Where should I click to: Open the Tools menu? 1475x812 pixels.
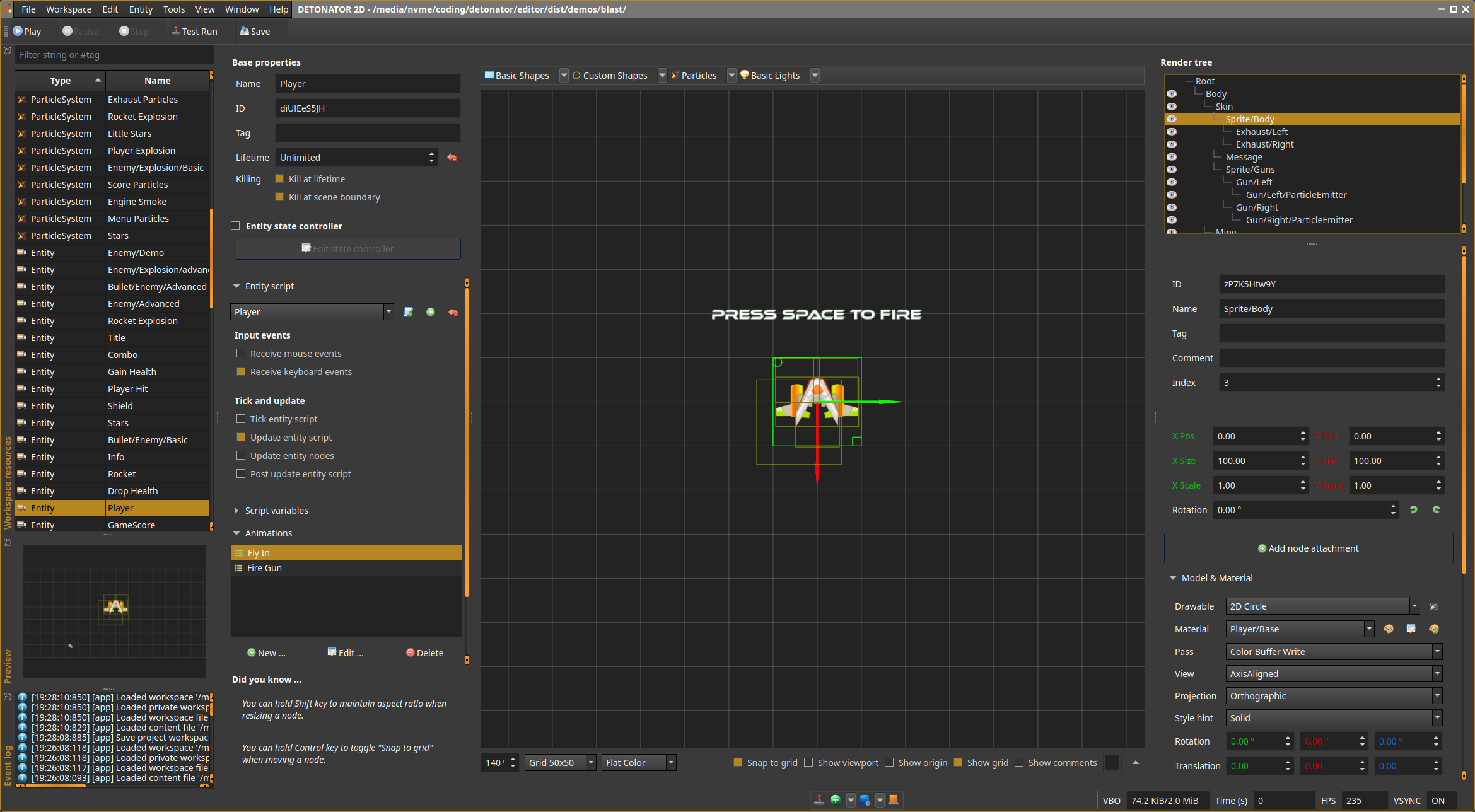[173, 9]
